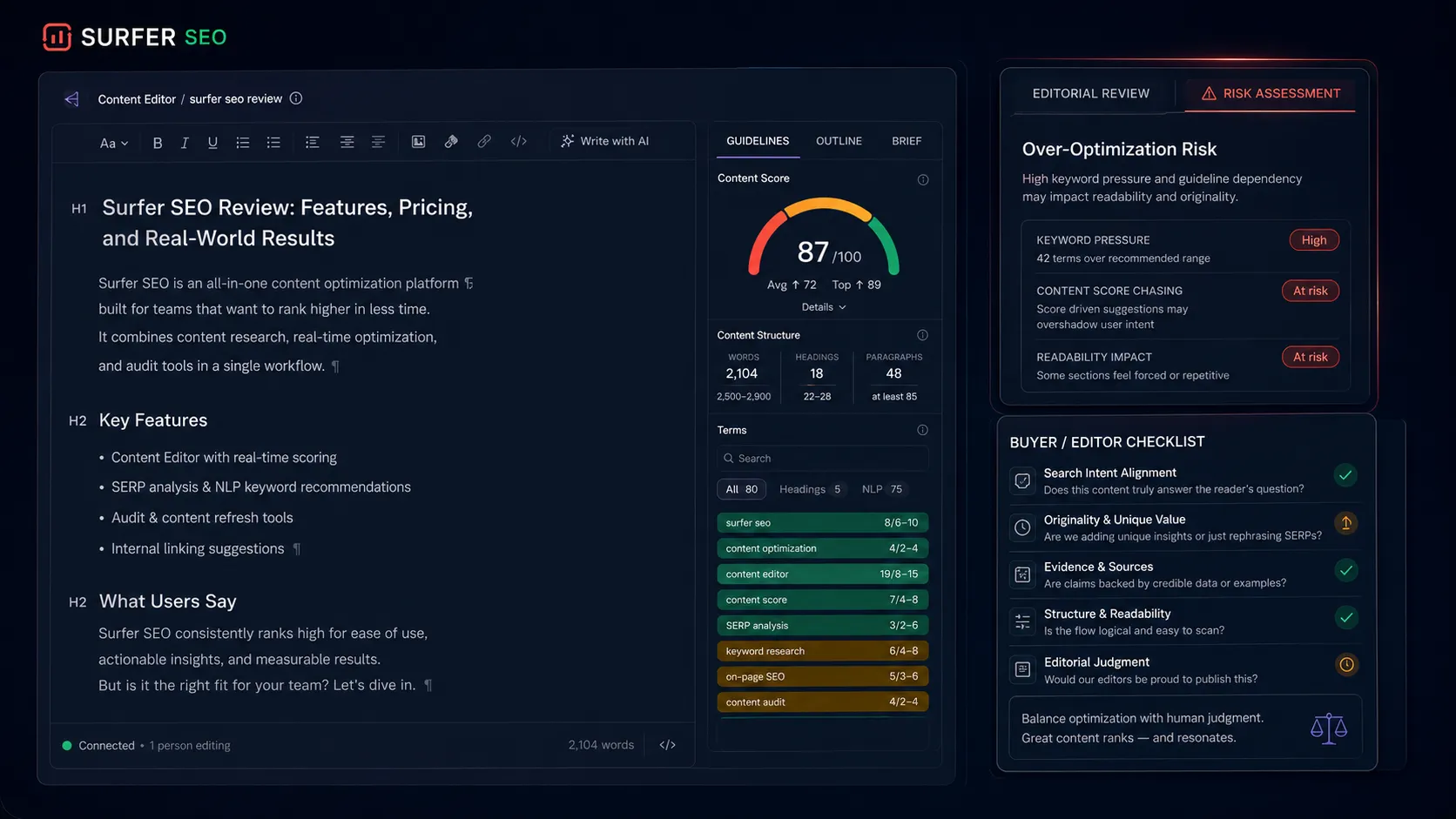
Task: Click the on-page SEO term row
Action: tap(823, 676)
